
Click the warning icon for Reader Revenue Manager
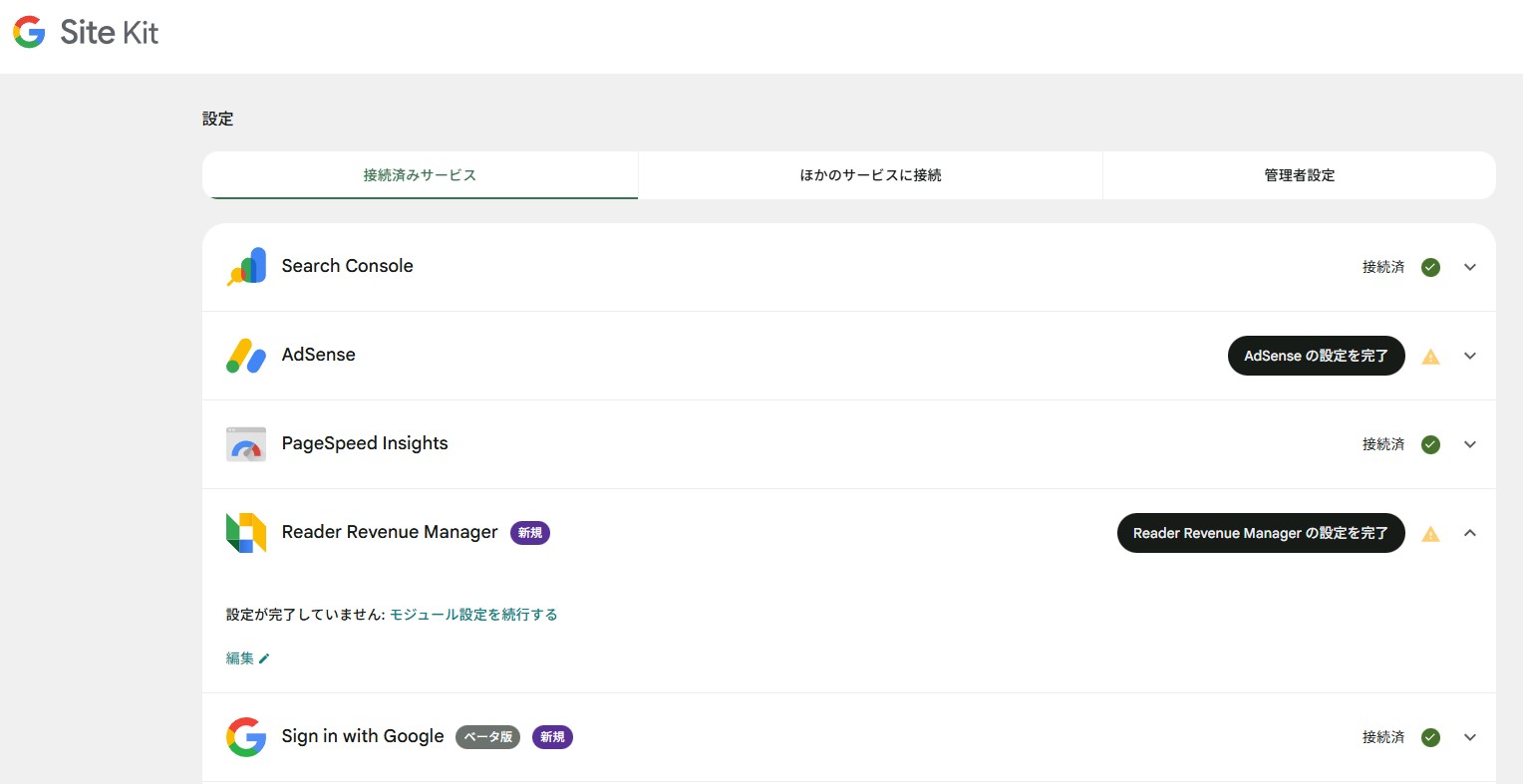coord(1430,533)
